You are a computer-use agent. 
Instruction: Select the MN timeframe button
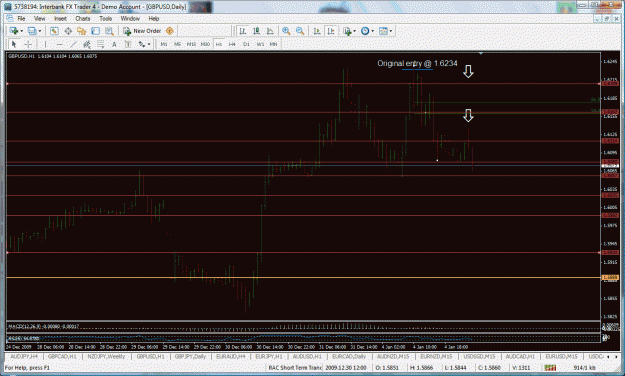click(x=273, y=44)
